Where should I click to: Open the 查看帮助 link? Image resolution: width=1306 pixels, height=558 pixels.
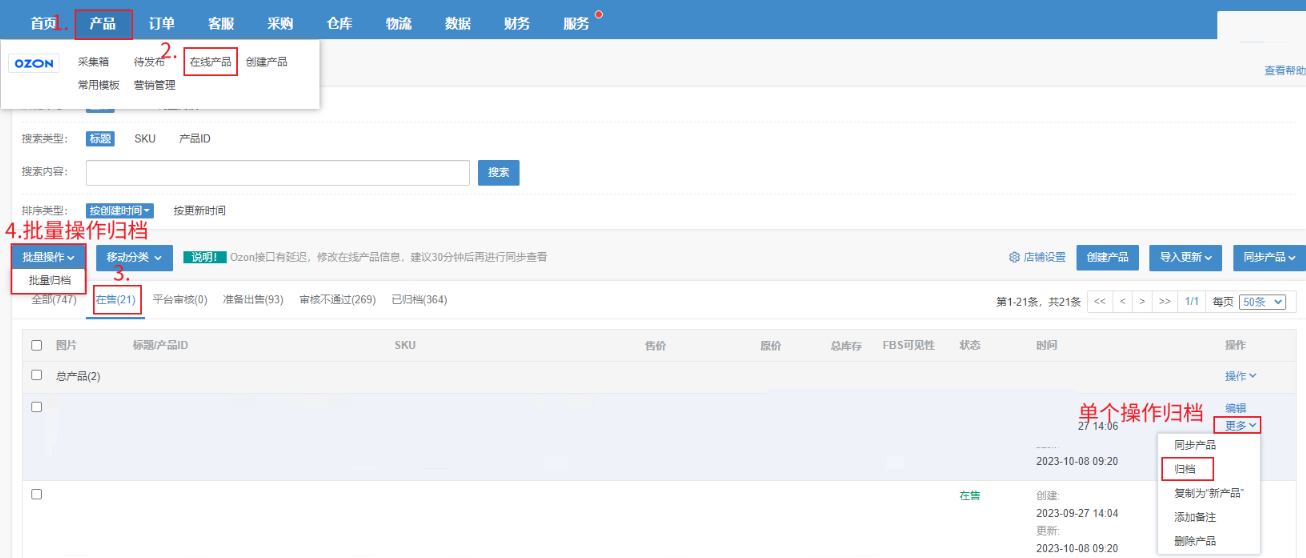(1284, 70)
